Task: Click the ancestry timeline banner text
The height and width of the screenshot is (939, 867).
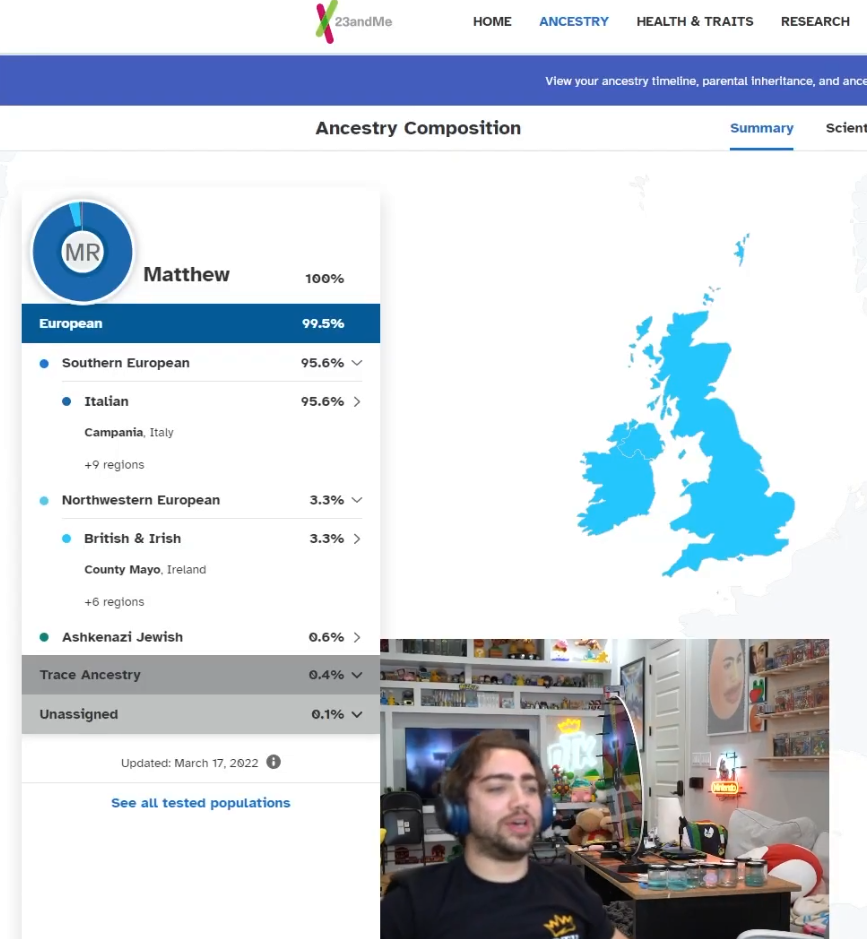Action: [x=706, y=81]
